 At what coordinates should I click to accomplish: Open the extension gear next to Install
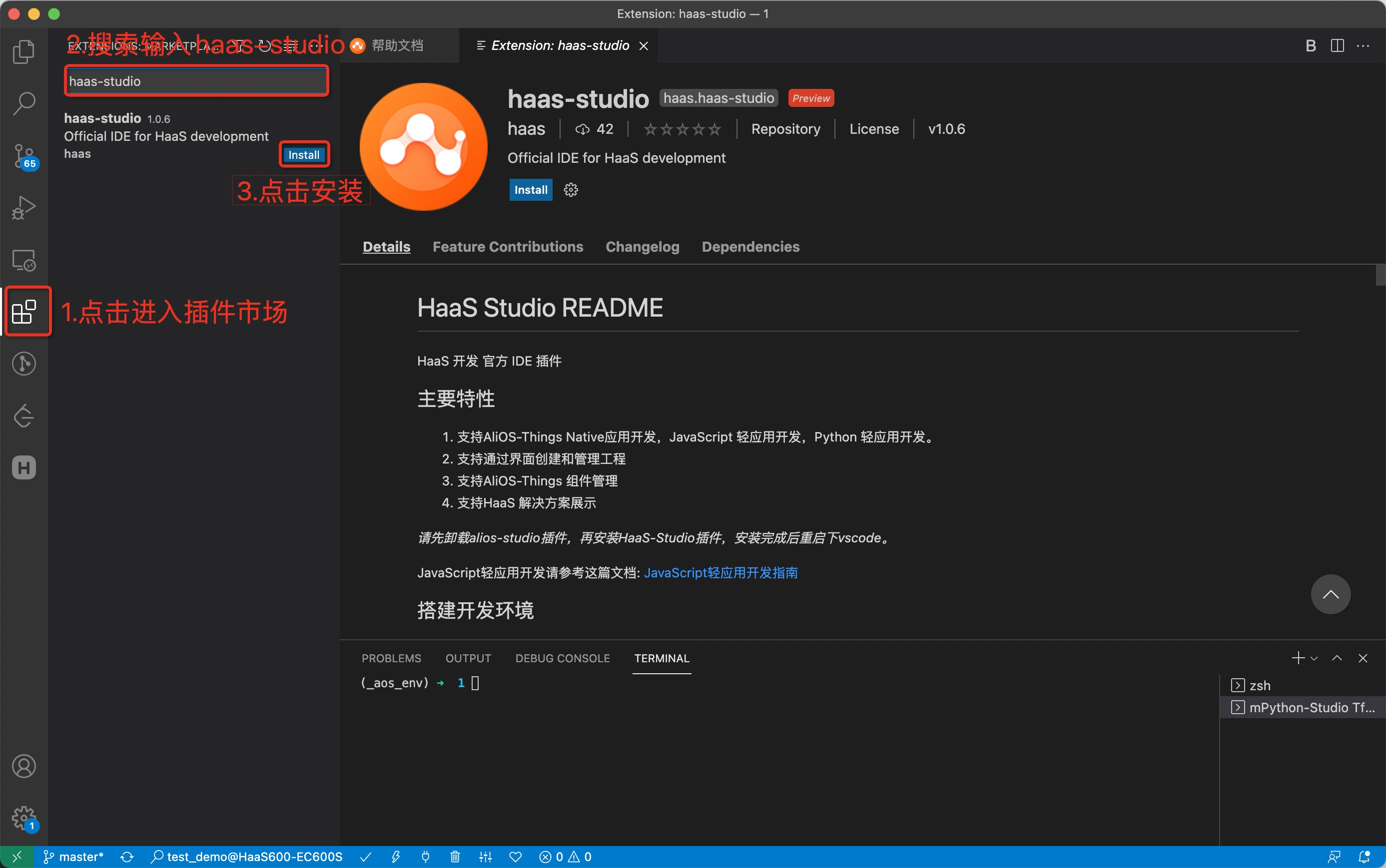(x=571, y=190)
